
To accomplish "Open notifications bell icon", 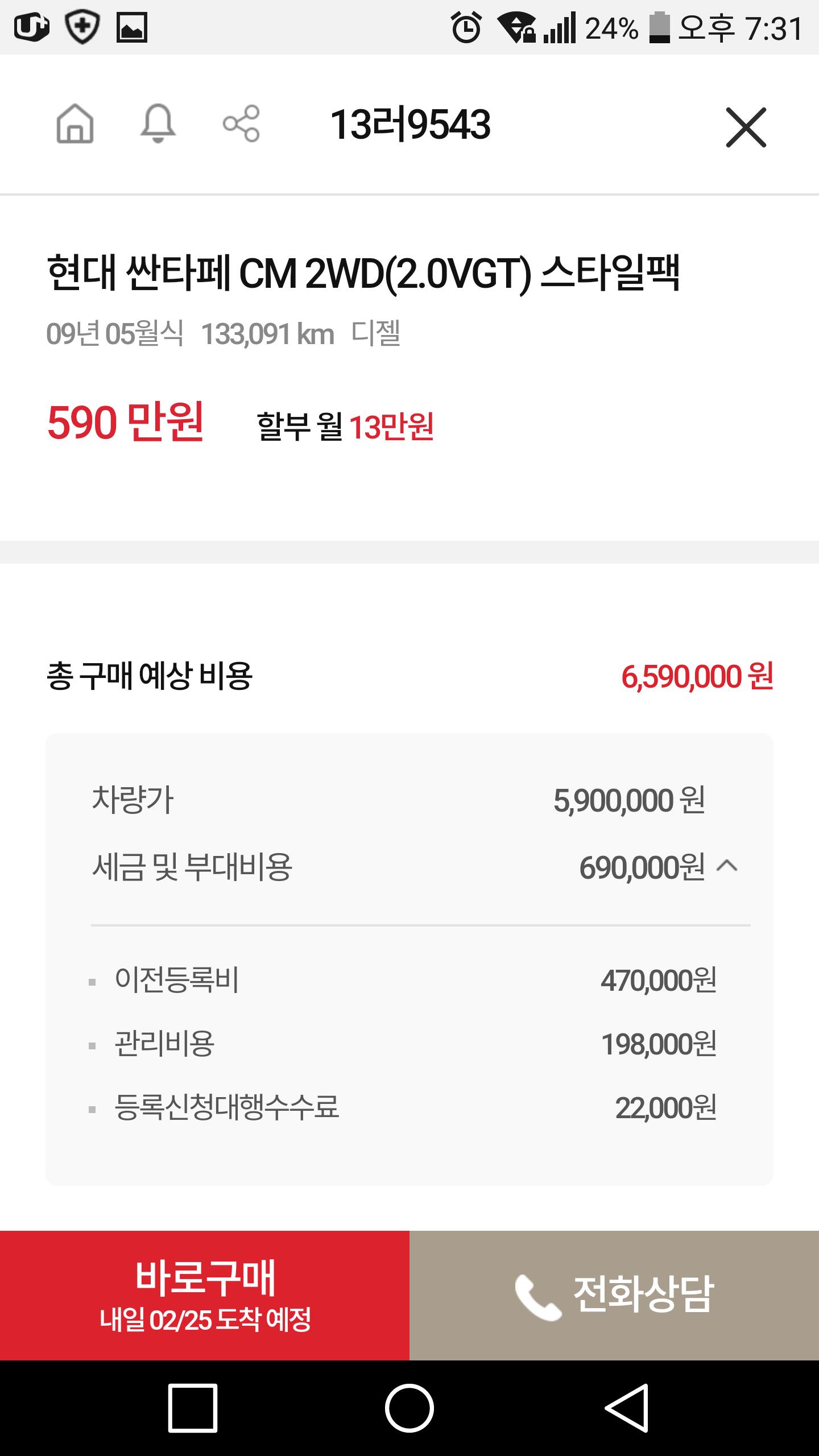I will pos(158,123).
